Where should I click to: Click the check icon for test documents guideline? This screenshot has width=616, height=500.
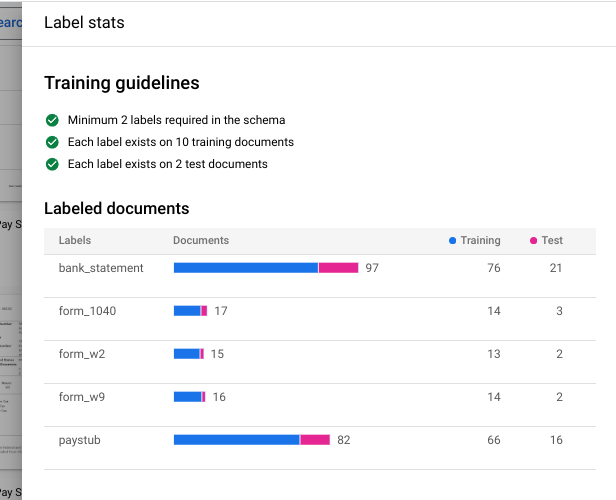tap(52, 164)
